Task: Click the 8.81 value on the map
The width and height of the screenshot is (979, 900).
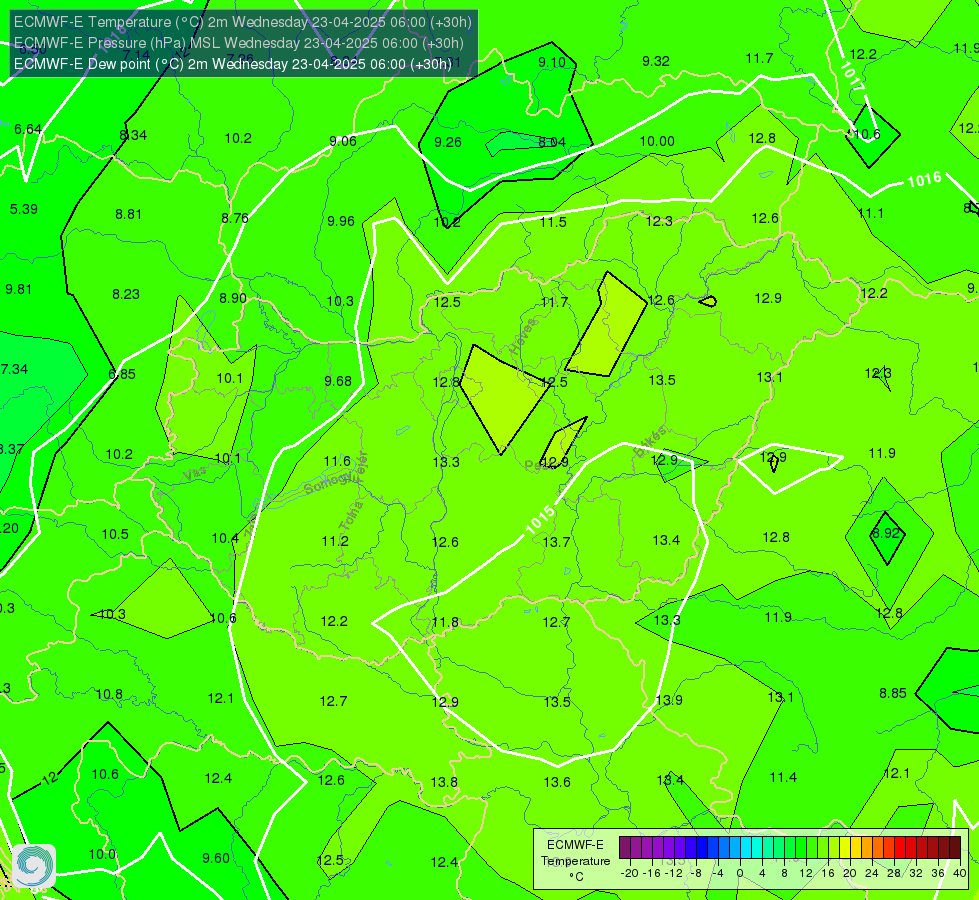Action: (129, 214)
